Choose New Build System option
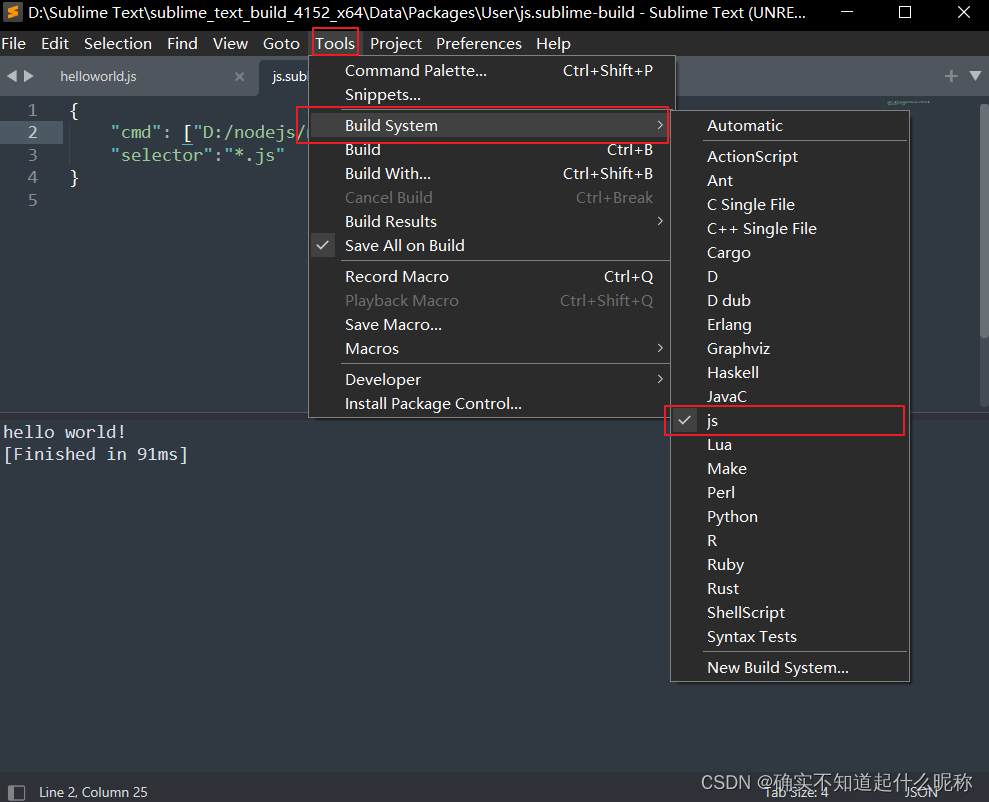The image size is (989, 802). [x=790, y=667]
